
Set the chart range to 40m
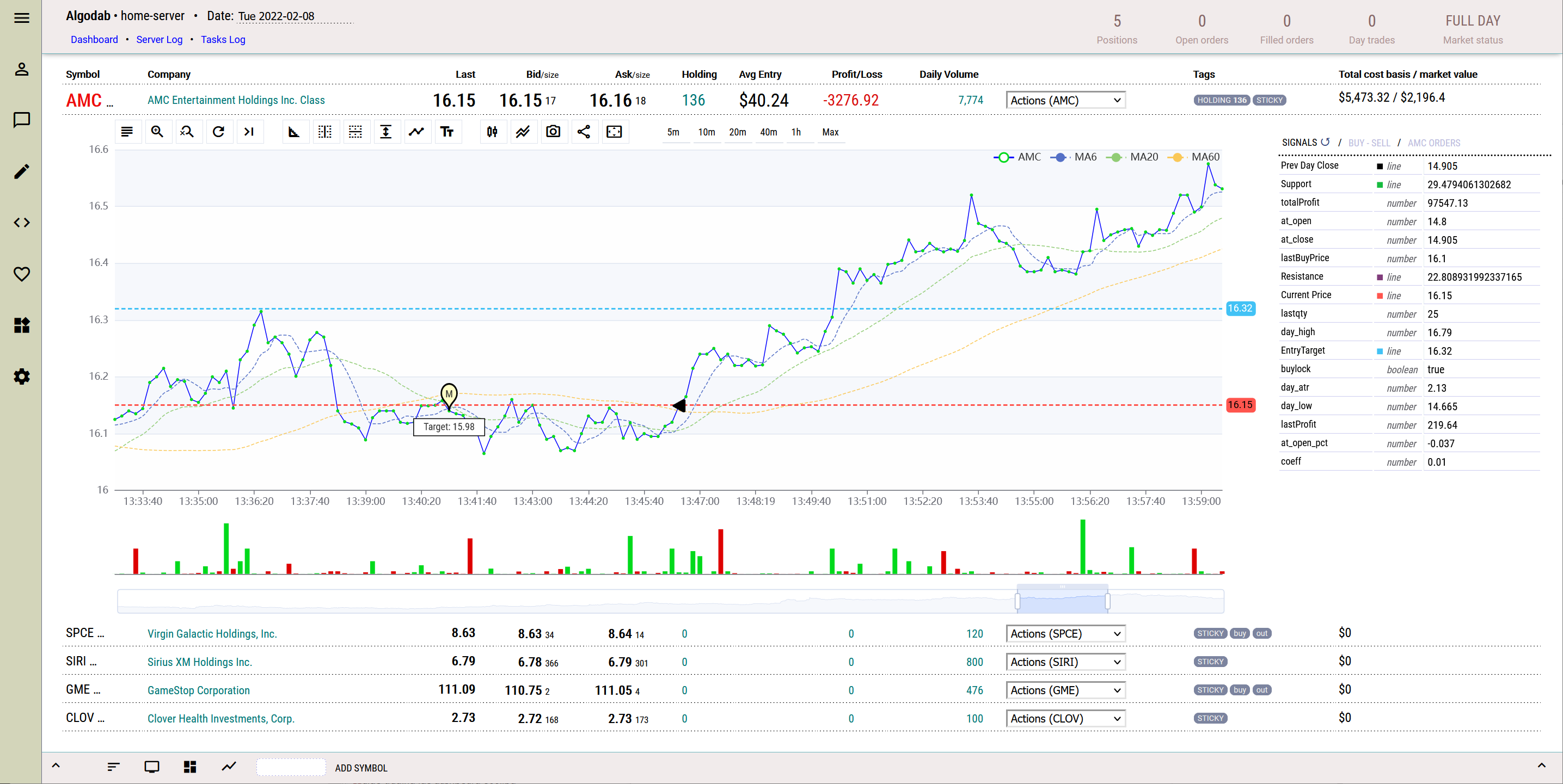click(768, 132)
